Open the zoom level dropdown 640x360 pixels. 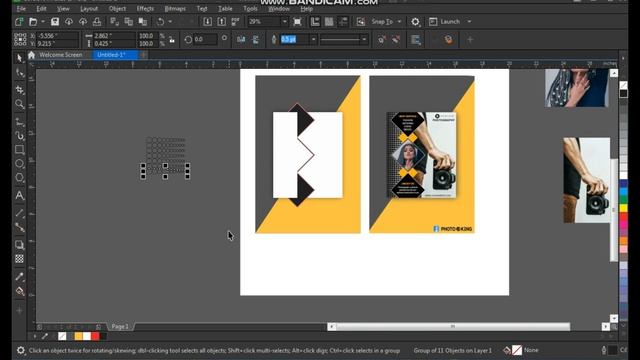click(284, 22)
